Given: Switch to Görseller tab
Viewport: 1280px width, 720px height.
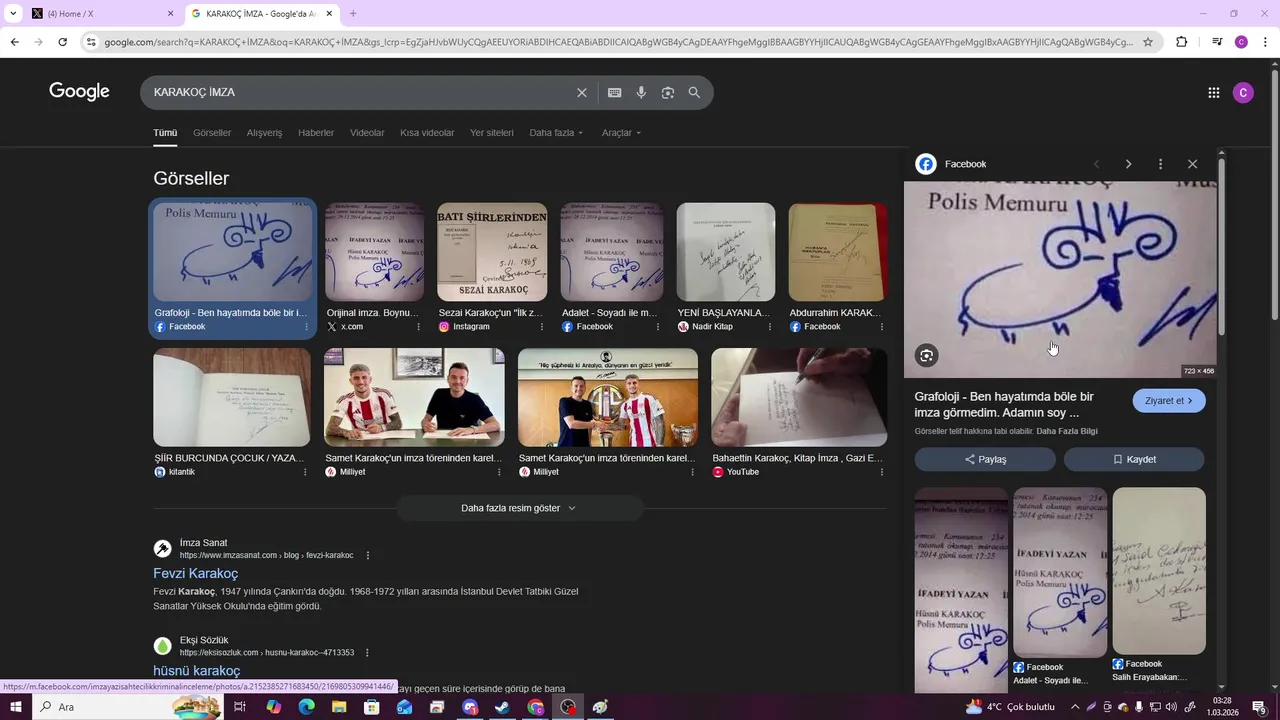Looking at the screenshot, I should [212, 133].
